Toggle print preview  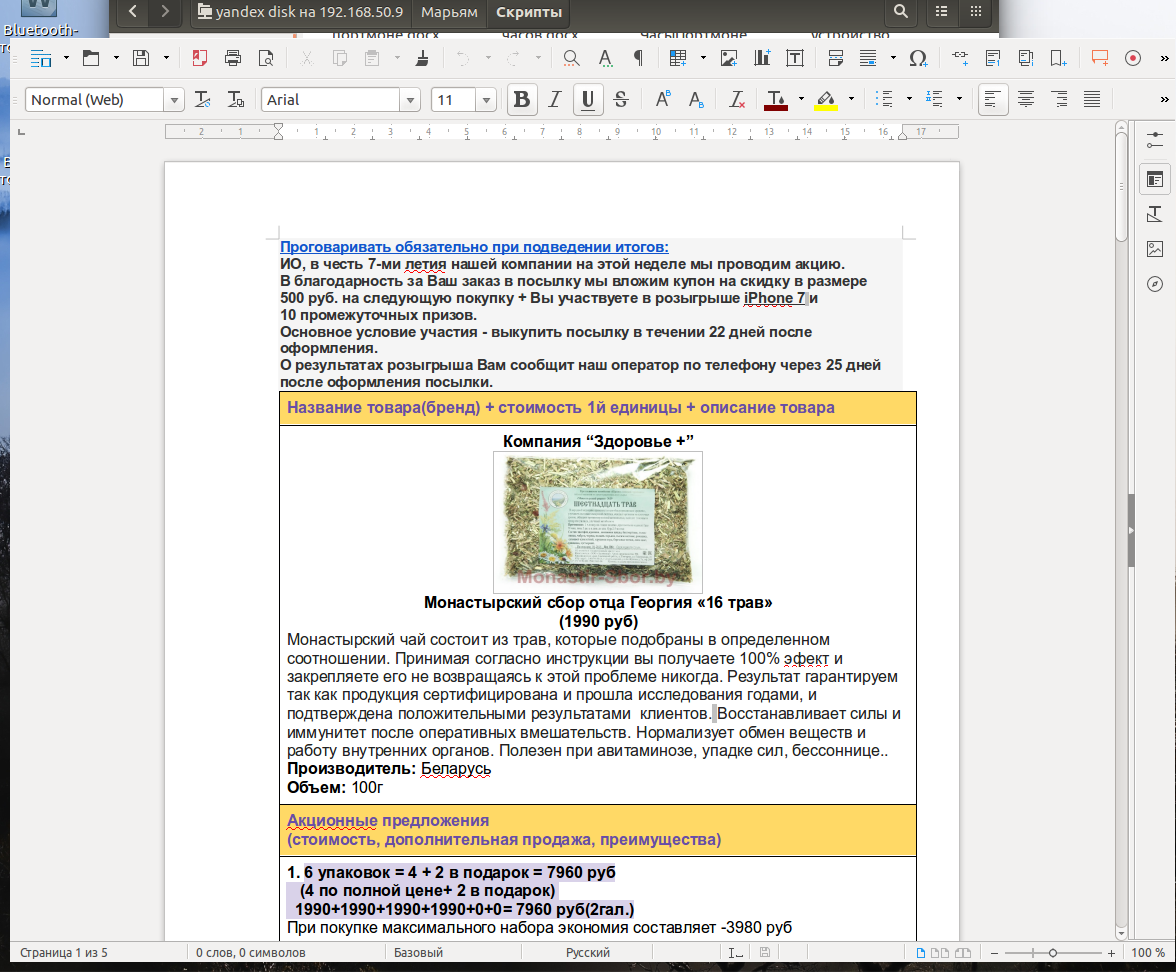click(x=266, y=58)
